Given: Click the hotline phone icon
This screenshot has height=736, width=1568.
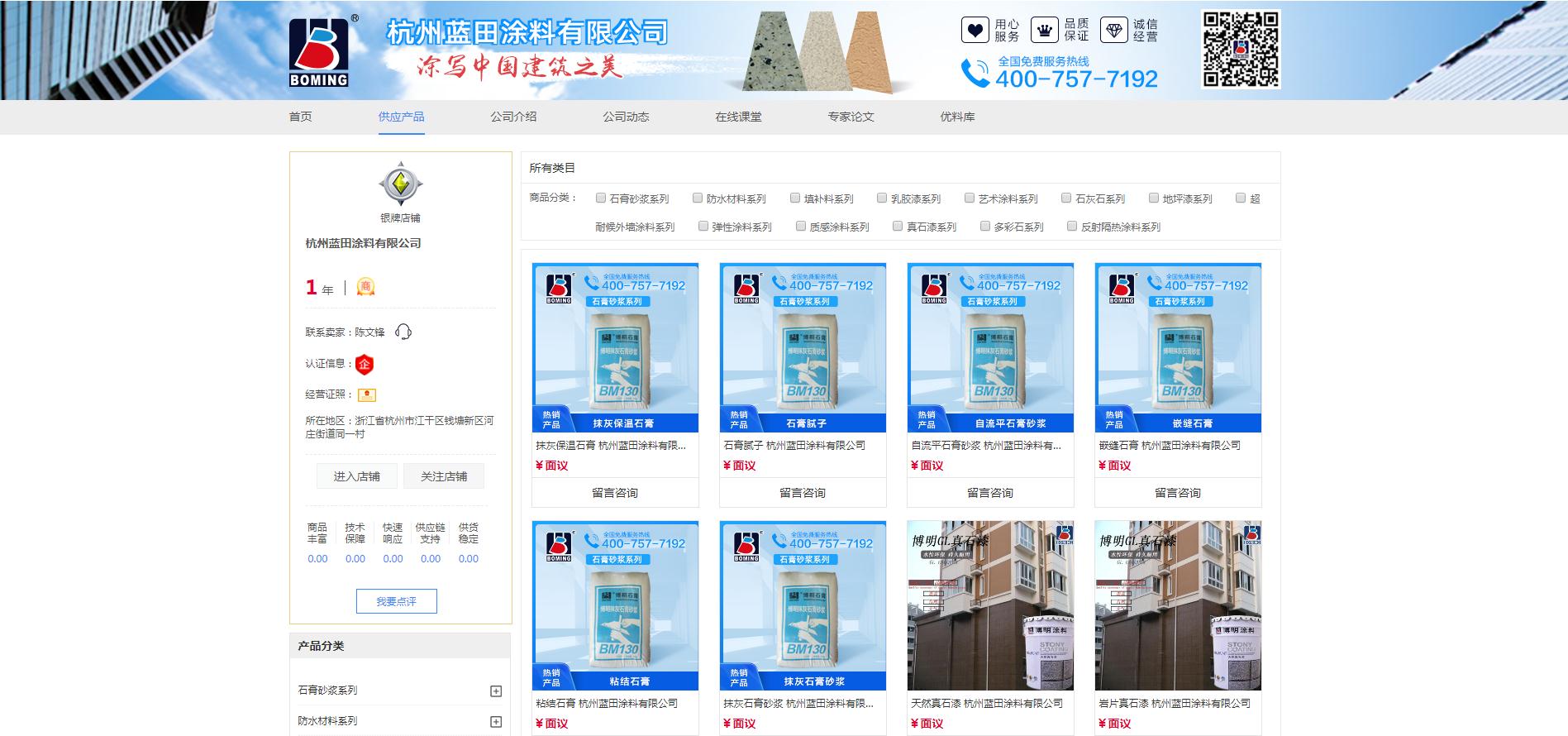Looking at the screenshot, I should [975, 73].
